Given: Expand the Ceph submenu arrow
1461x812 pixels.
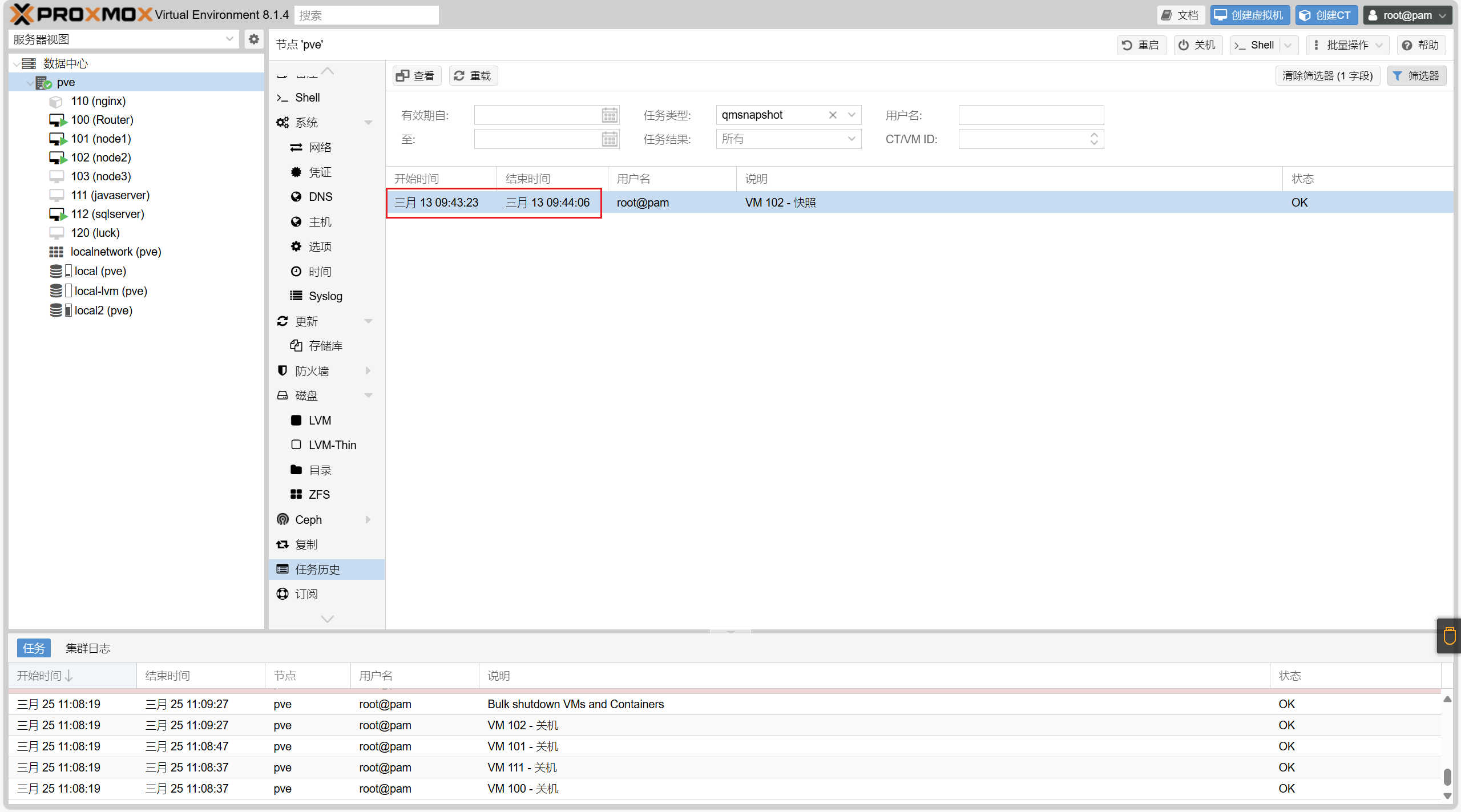Looking at the screenshot, I should coord(368,520).
